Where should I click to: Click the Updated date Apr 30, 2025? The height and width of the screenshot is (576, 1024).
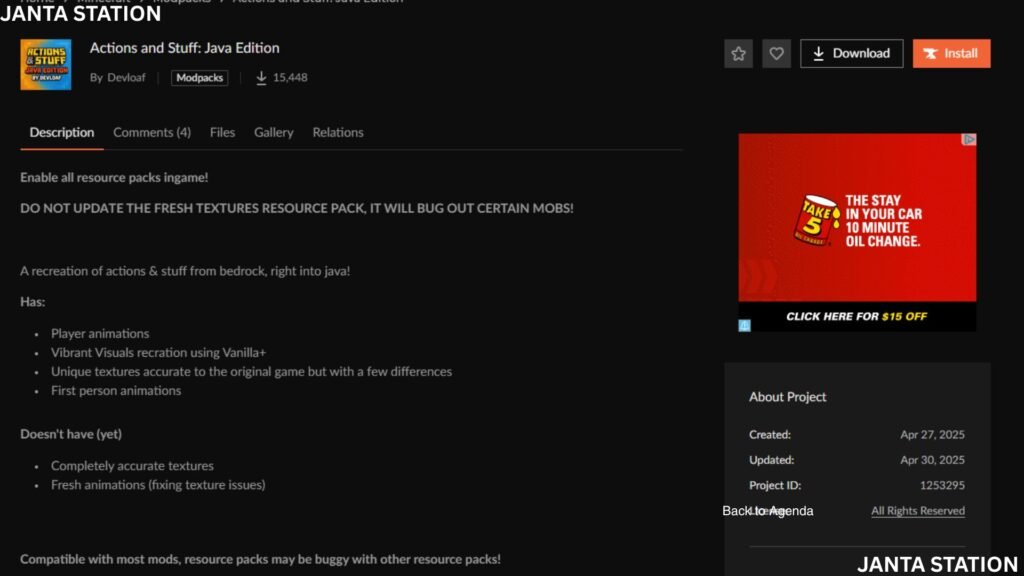pos(932,460)
